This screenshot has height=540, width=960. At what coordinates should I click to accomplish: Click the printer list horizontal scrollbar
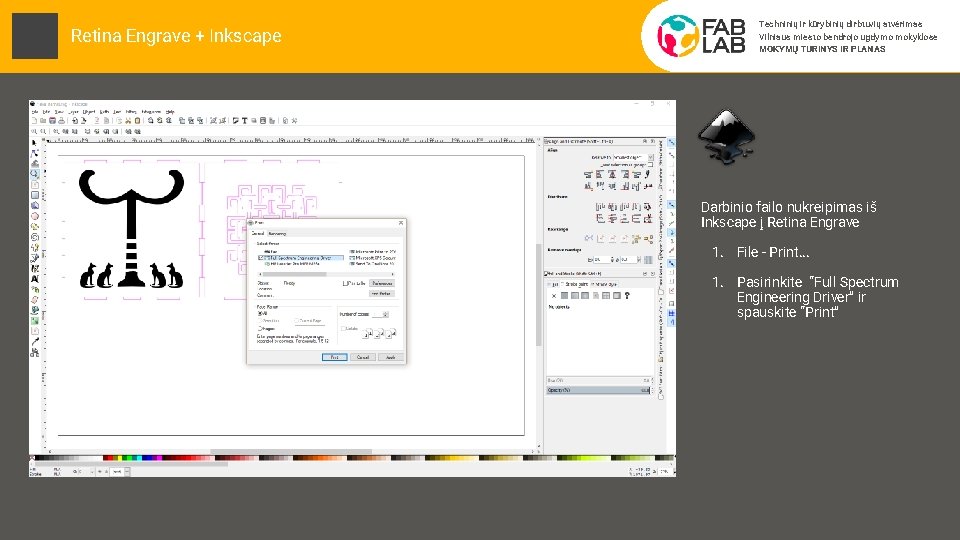click(x=326, y=274)
